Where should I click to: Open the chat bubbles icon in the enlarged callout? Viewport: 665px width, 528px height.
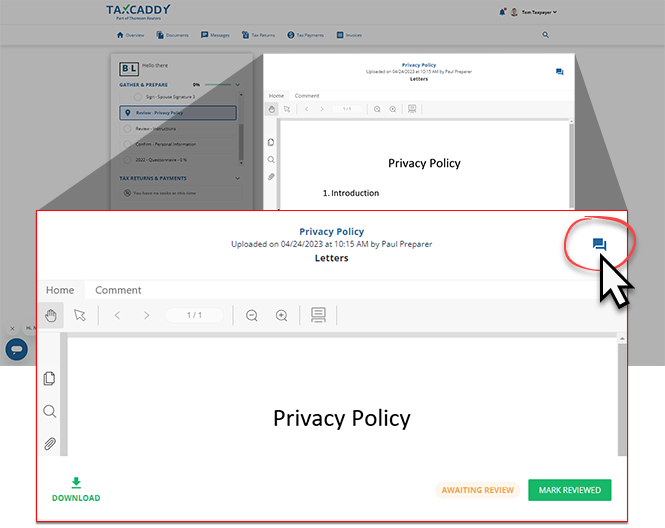click(x=599, y=244)
